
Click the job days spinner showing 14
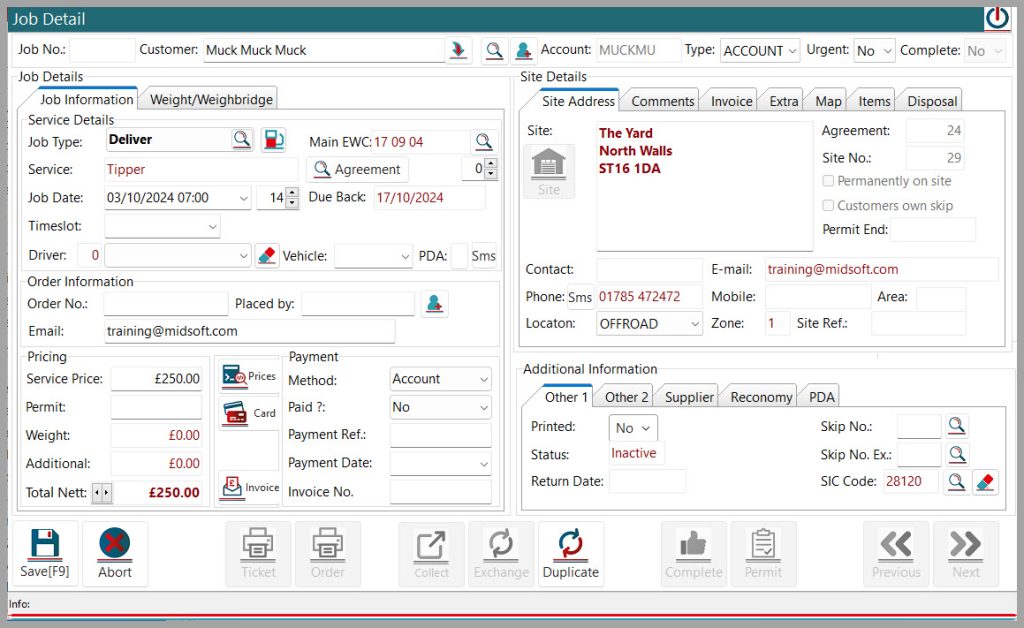click(x=293, y=198)
